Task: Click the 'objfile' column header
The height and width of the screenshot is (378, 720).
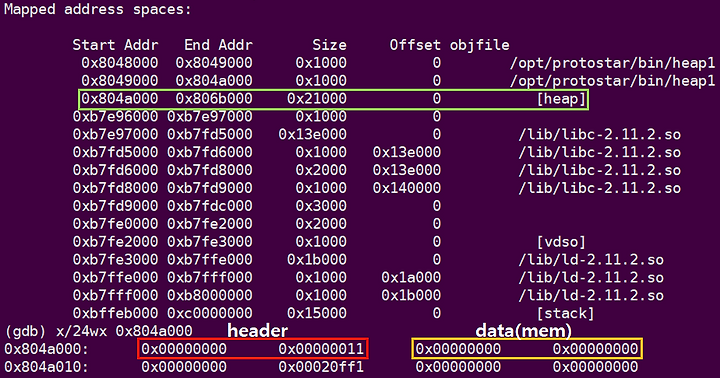Action: point(479,45)
